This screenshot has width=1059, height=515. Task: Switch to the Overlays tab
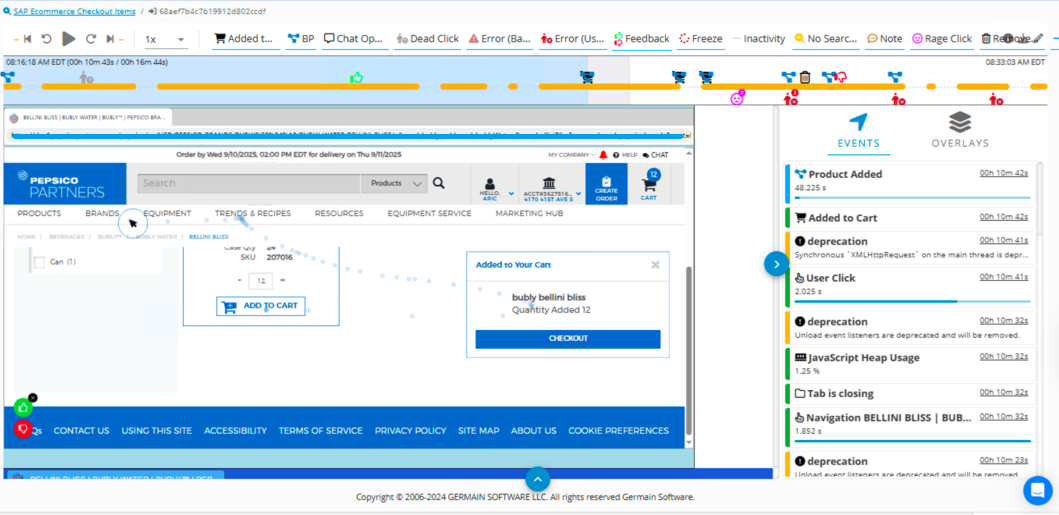pyautogui.click(x=960, y=132)
